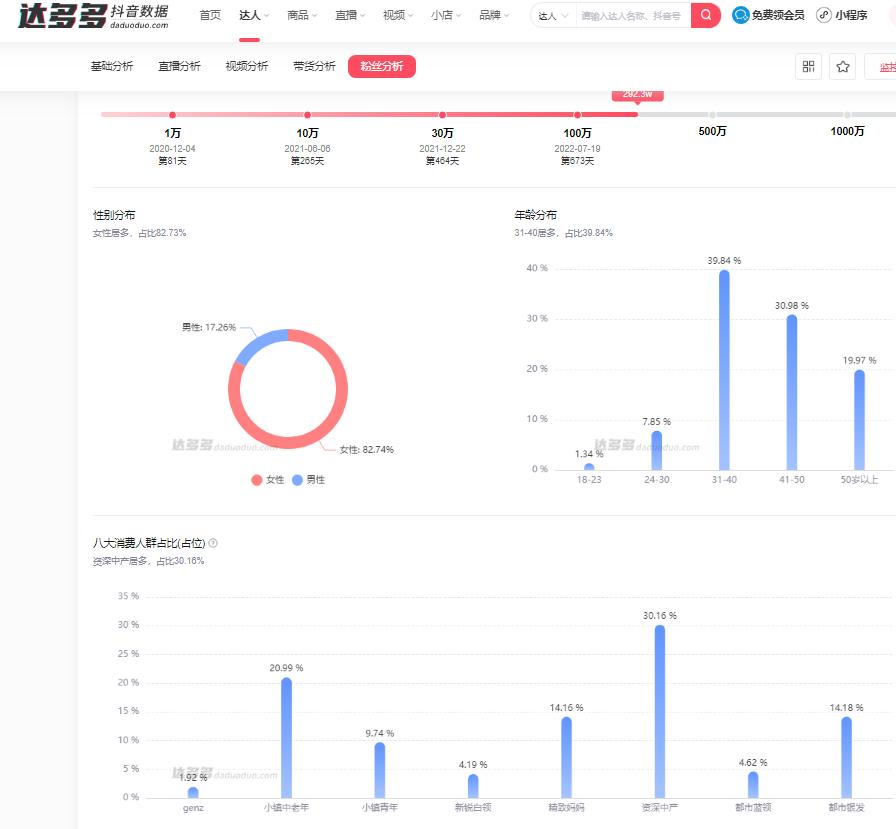Expand the 达人 search category selector
The image size is (896, 829).
click(x=553, y=16)
